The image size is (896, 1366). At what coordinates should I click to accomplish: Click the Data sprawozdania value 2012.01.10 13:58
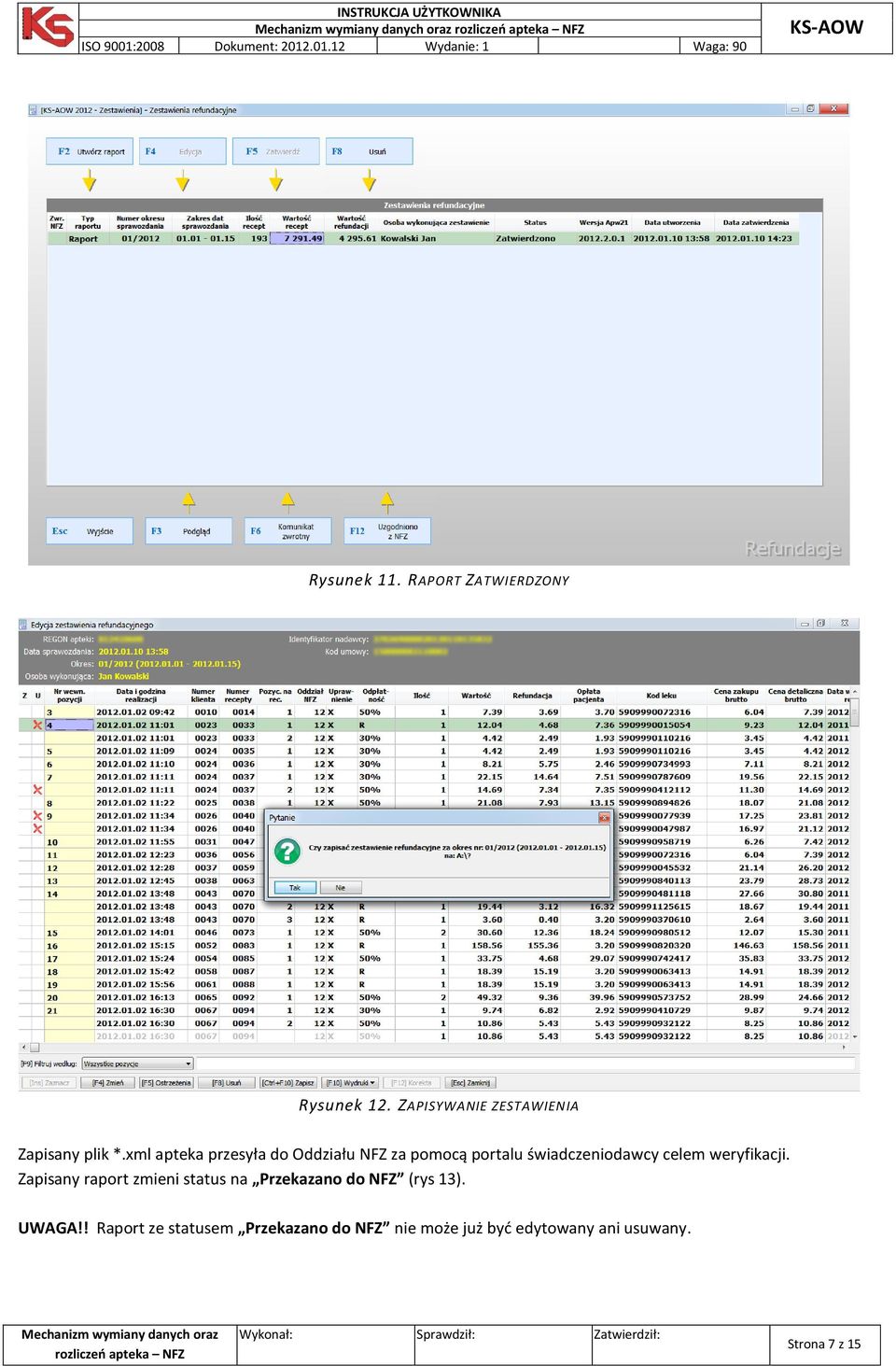[x=133, y=652]
